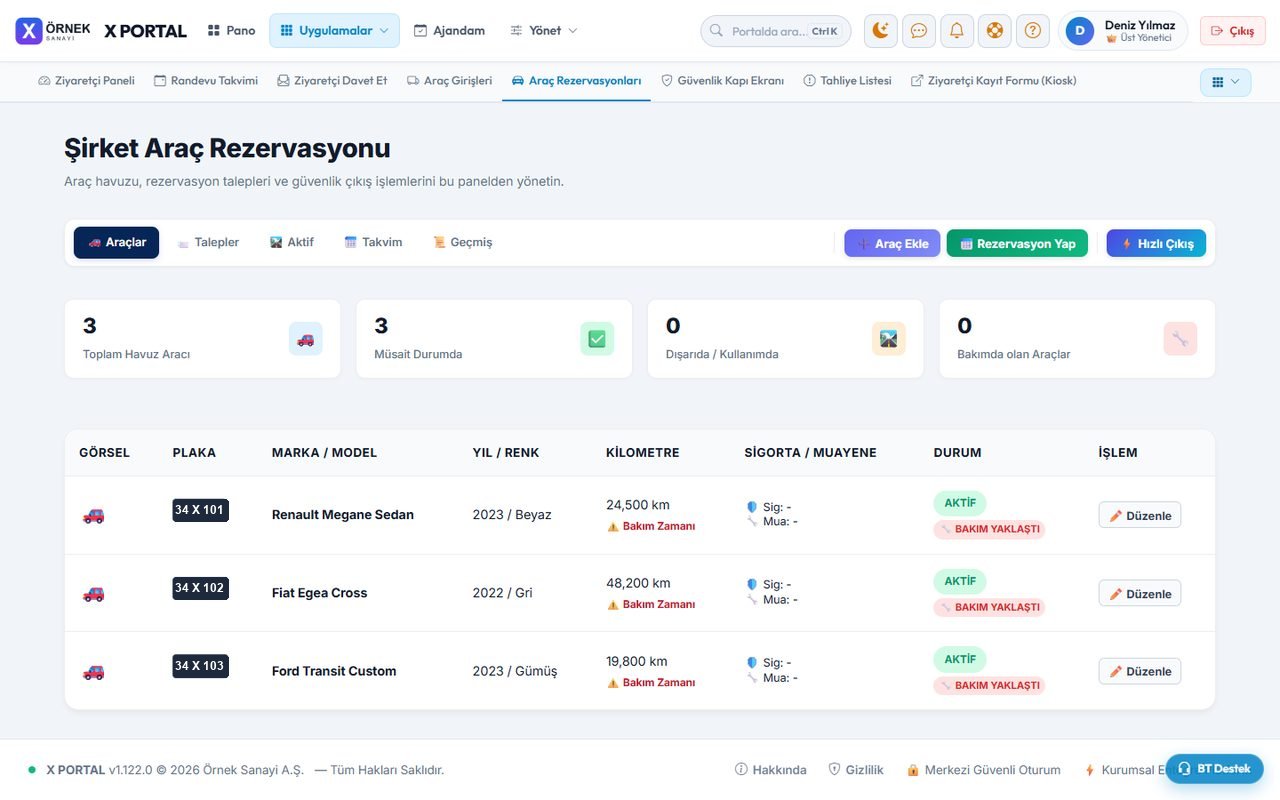This screenshot has width=1280, height=800.
Task: Open the Ziyaretçi Paneli page
Action: coord(86,81)
